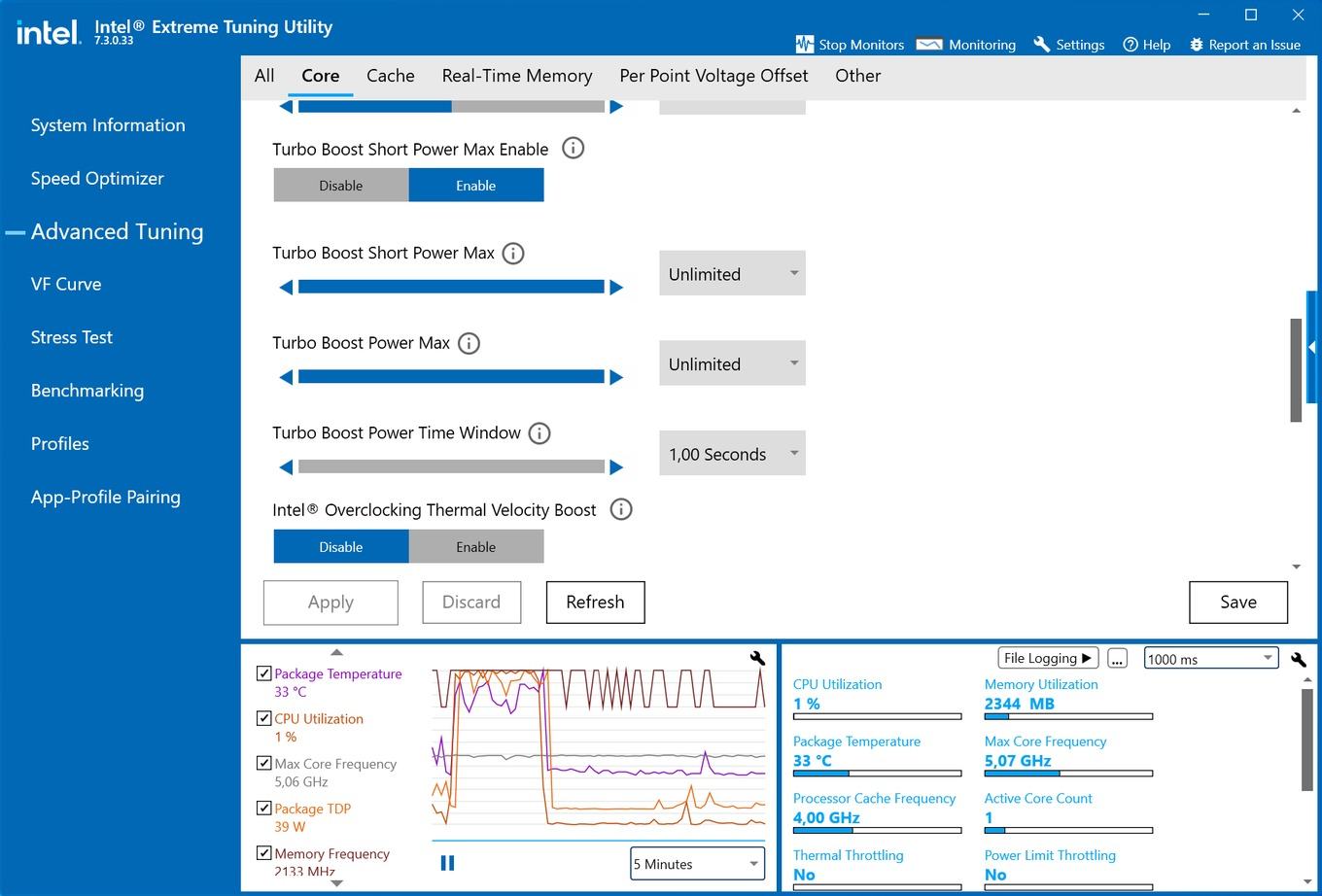Viewport: 1322px width, 896px height.
Task: Click the Save button
Action: pos(1238,603)
